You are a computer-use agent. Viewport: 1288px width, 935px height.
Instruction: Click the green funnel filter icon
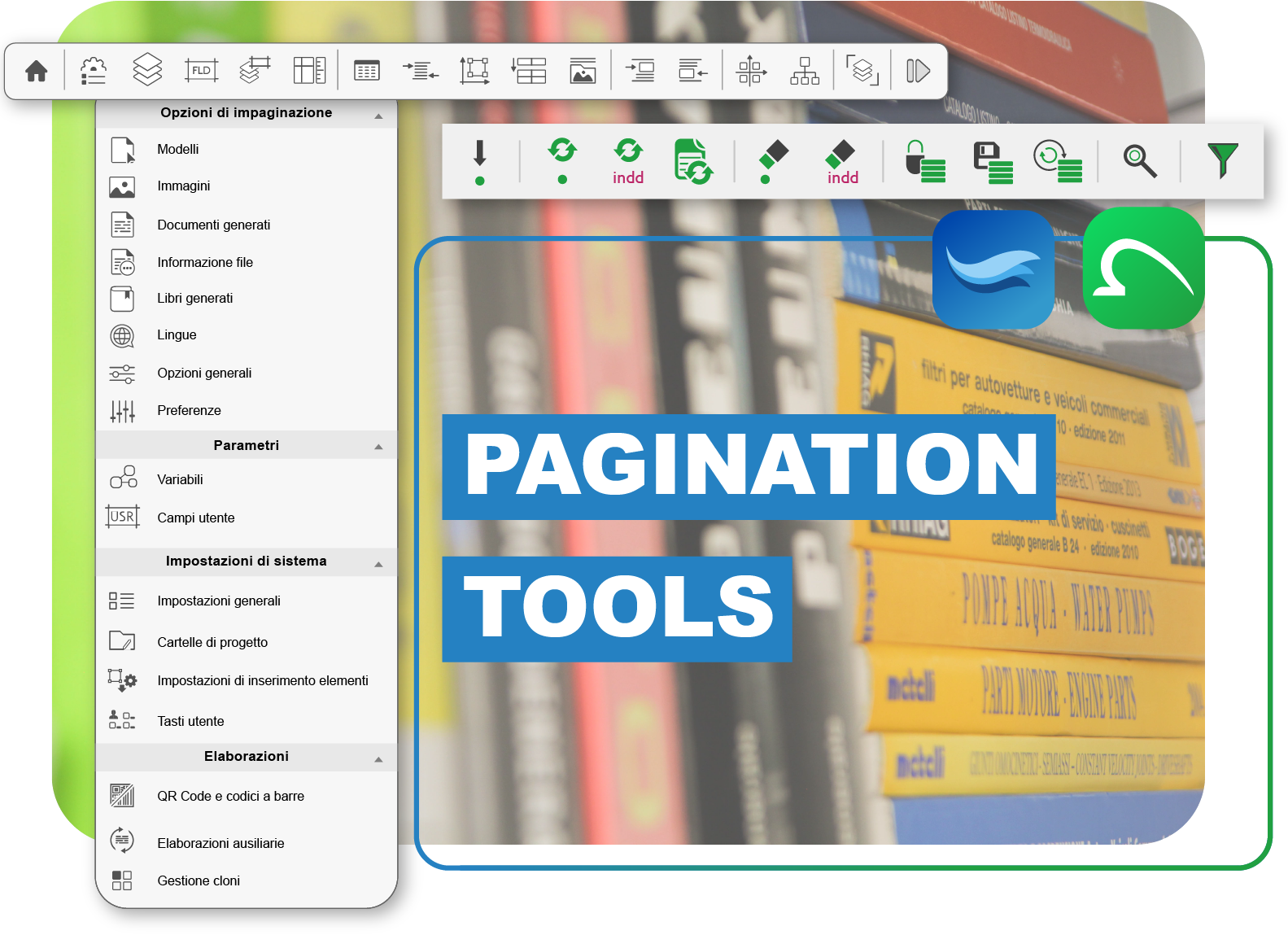pyautogui.click(x=1223, y=160)
